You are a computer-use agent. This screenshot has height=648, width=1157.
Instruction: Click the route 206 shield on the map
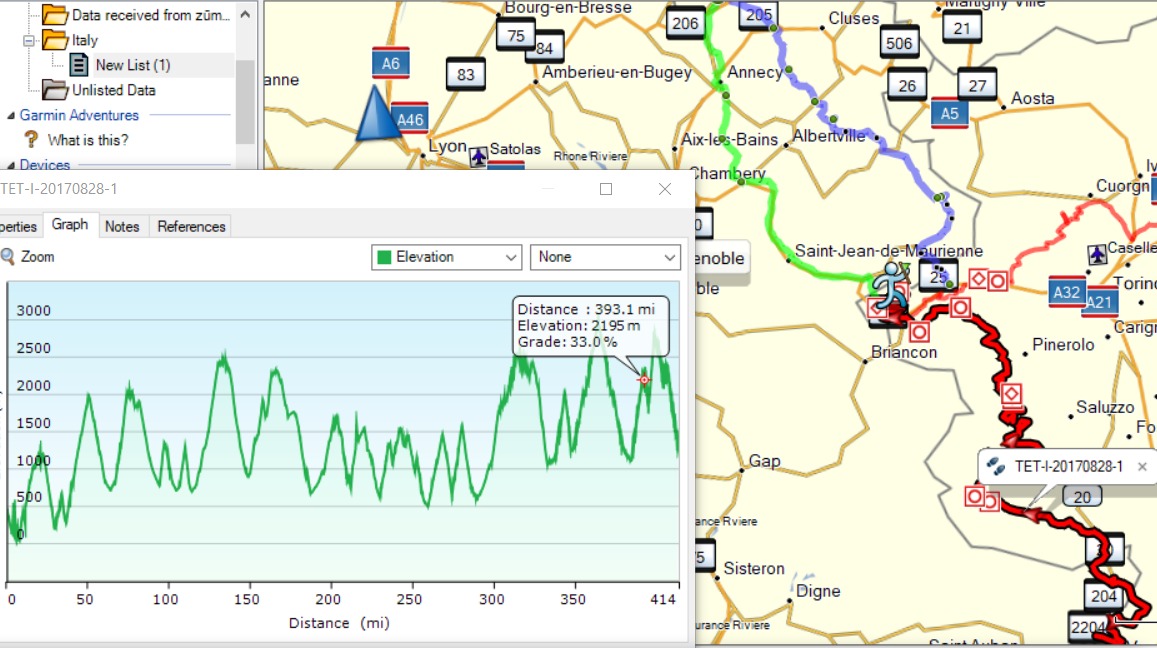click(685, 24)
